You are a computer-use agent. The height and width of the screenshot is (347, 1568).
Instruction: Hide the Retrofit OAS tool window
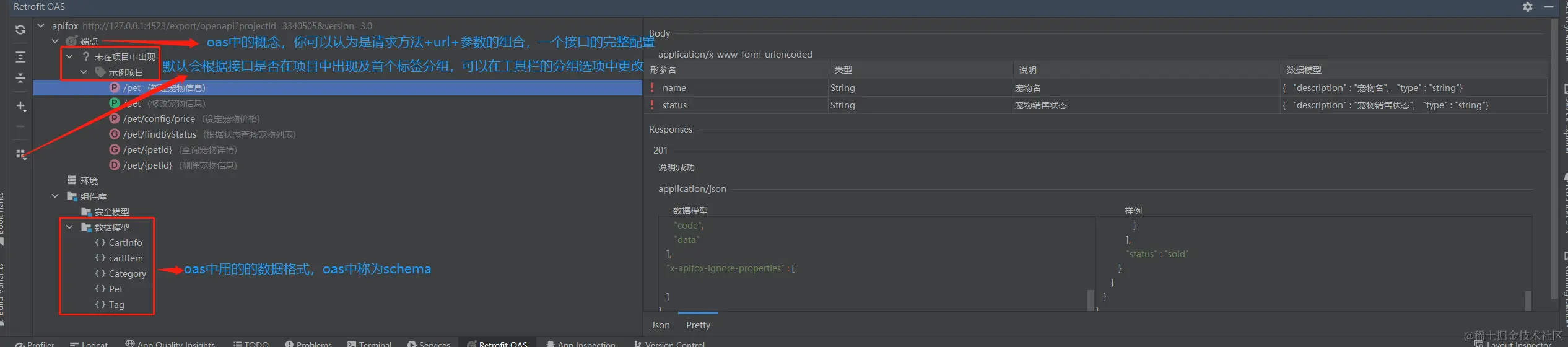click(x=1549, y=7)
